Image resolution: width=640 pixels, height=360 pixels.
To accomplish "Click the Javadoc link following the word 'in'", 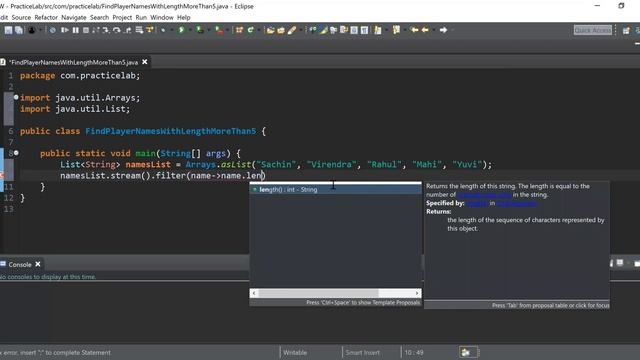I will pyautogui.click(x=516, y=203).
